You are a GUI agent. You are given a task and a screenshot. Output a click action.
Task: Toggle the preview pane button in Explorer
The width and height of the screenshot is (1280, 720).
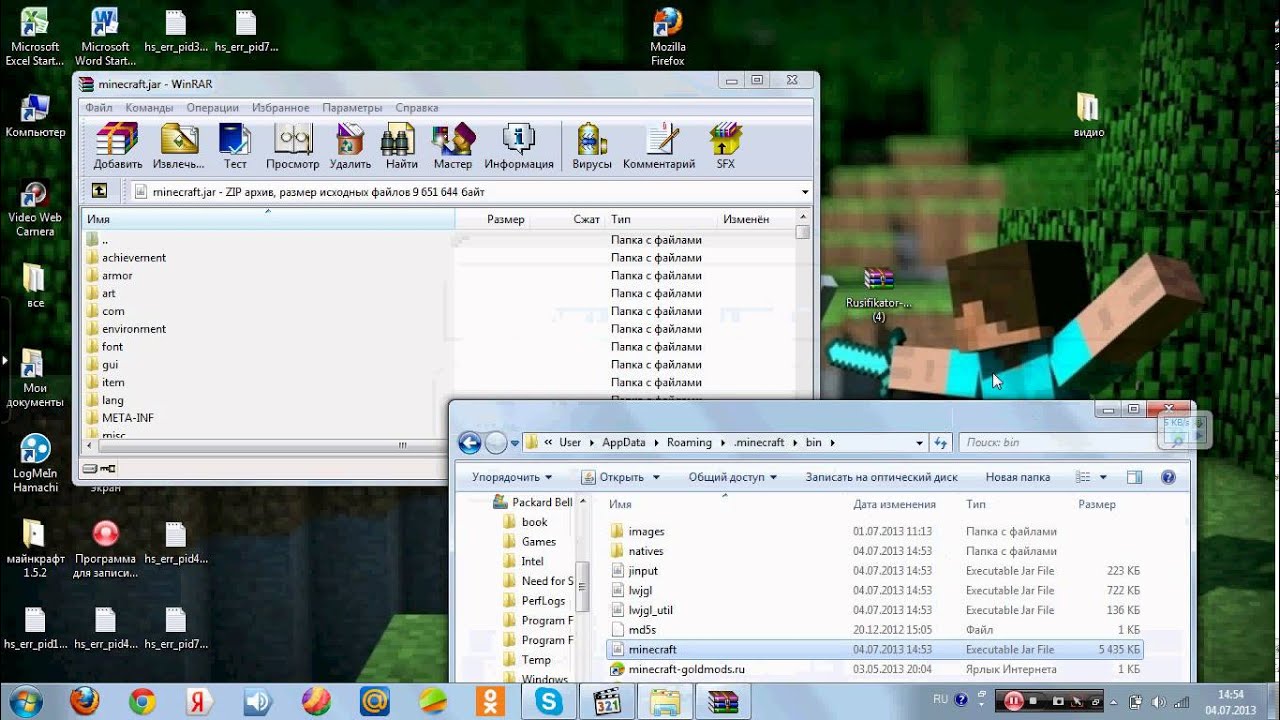coord(1134,477)
